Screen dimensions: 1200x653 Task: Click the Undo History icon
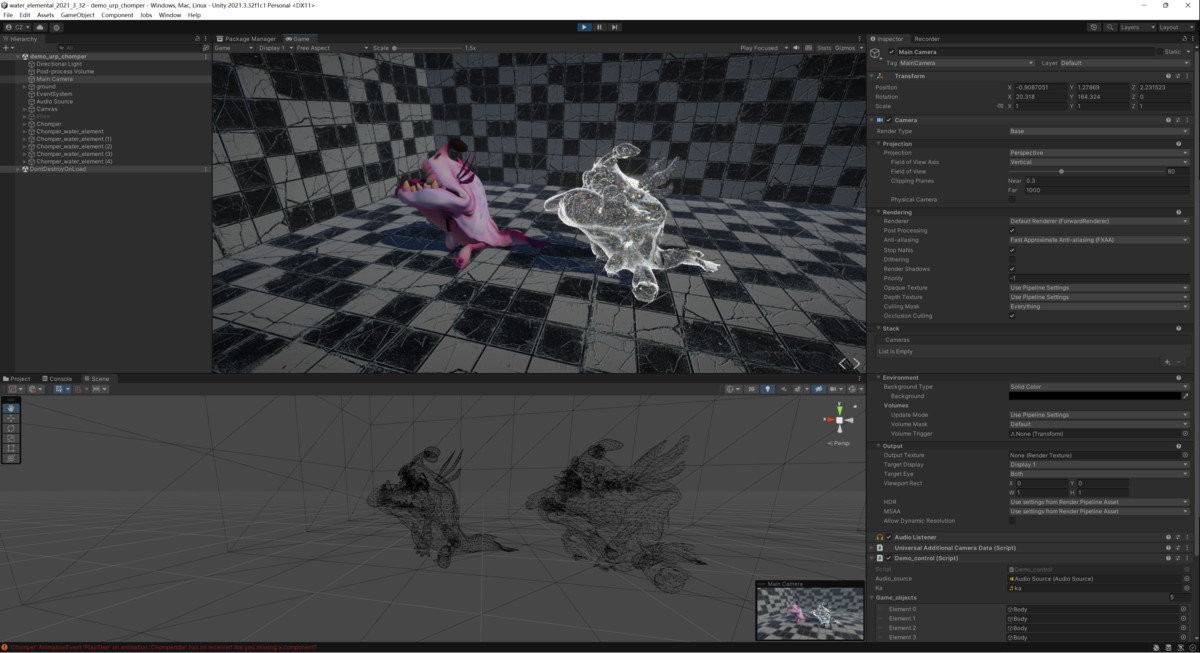click(1093, 27)
